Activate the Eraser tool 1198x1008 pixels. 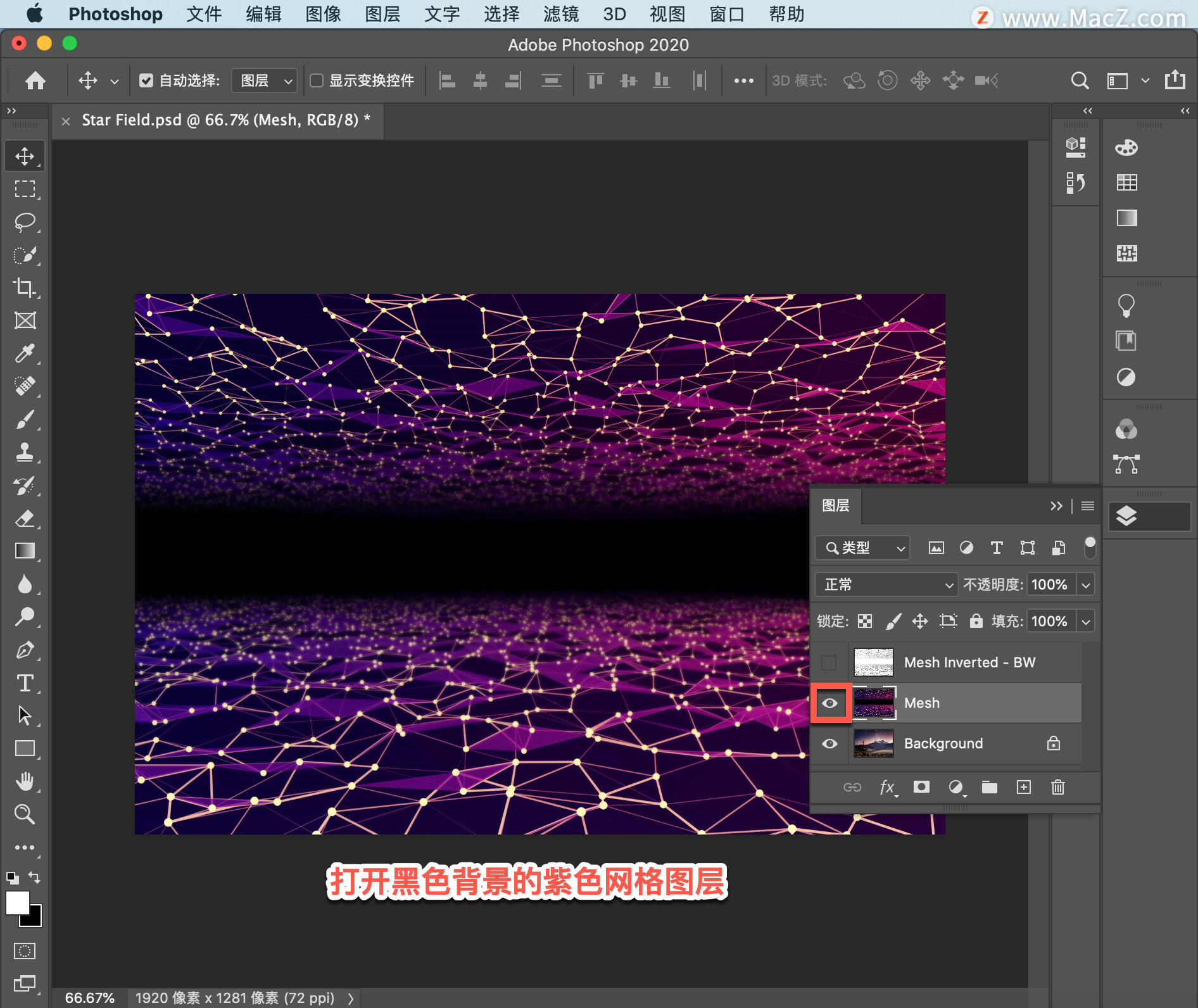point(25,519)
